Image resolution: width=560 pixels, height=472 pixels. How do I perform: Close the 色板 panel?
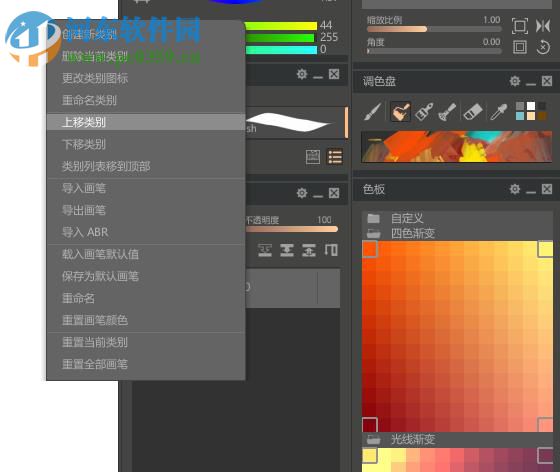click(x=547, y=189)
